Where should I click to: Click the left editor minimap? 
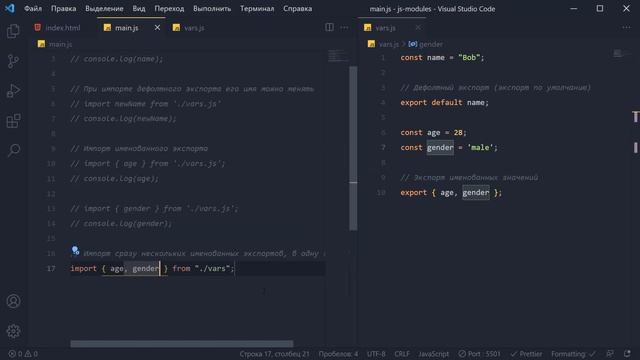[x=337, y=56]
